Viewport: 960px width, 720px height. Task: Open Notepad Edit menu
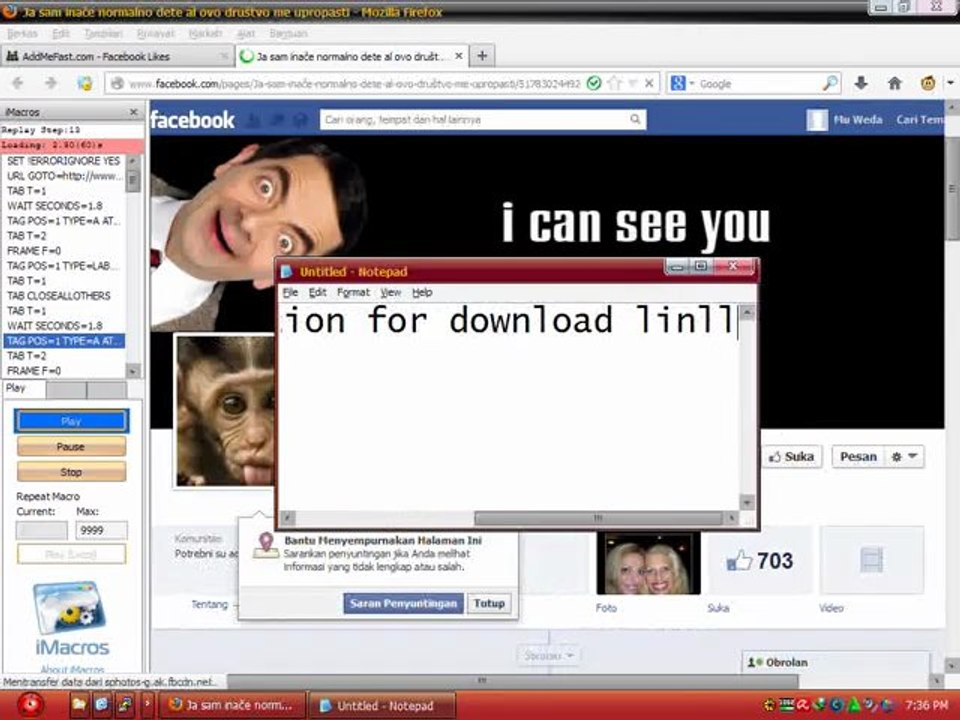[317, 293]
